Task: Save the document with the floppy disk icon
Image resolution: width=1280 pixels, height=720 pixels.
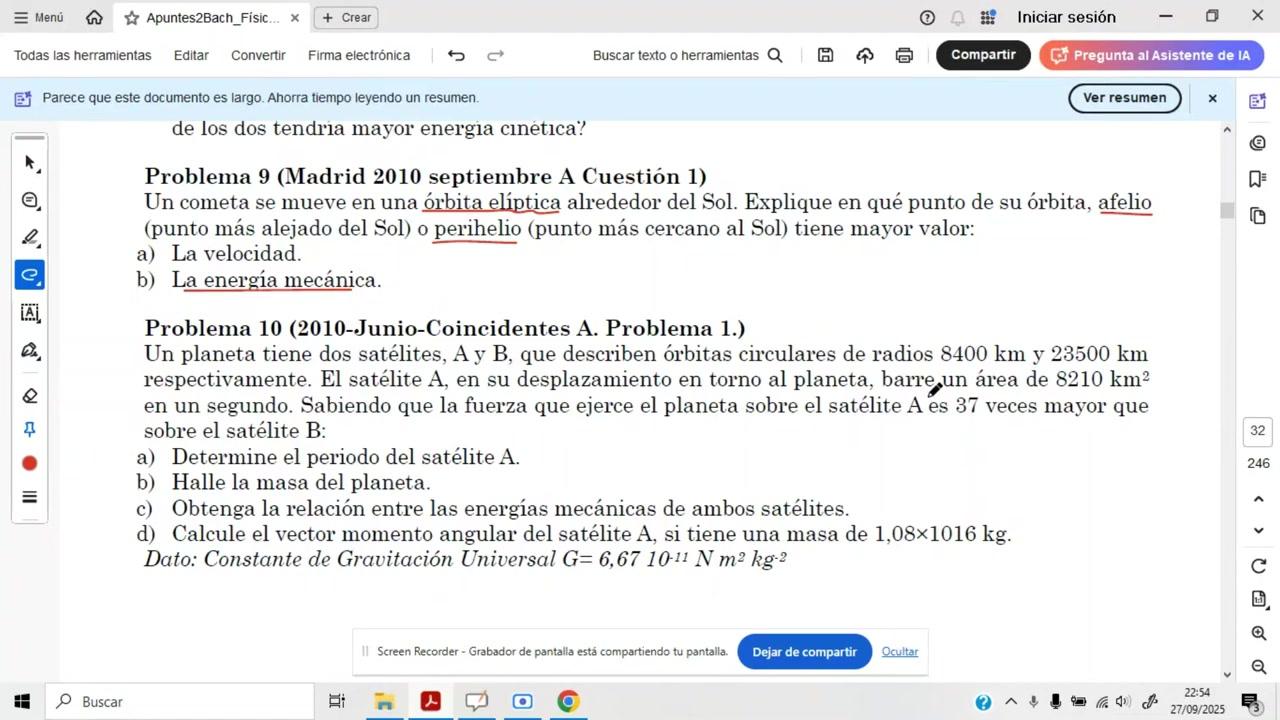Action: click(825, 55)
